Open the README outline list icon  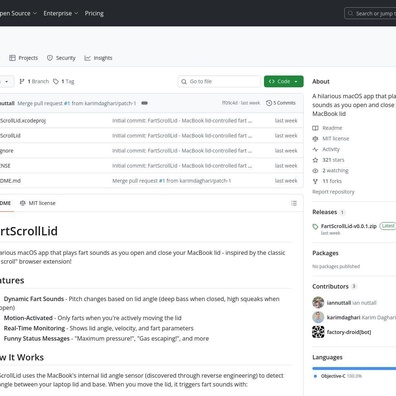tap(294, 203)
